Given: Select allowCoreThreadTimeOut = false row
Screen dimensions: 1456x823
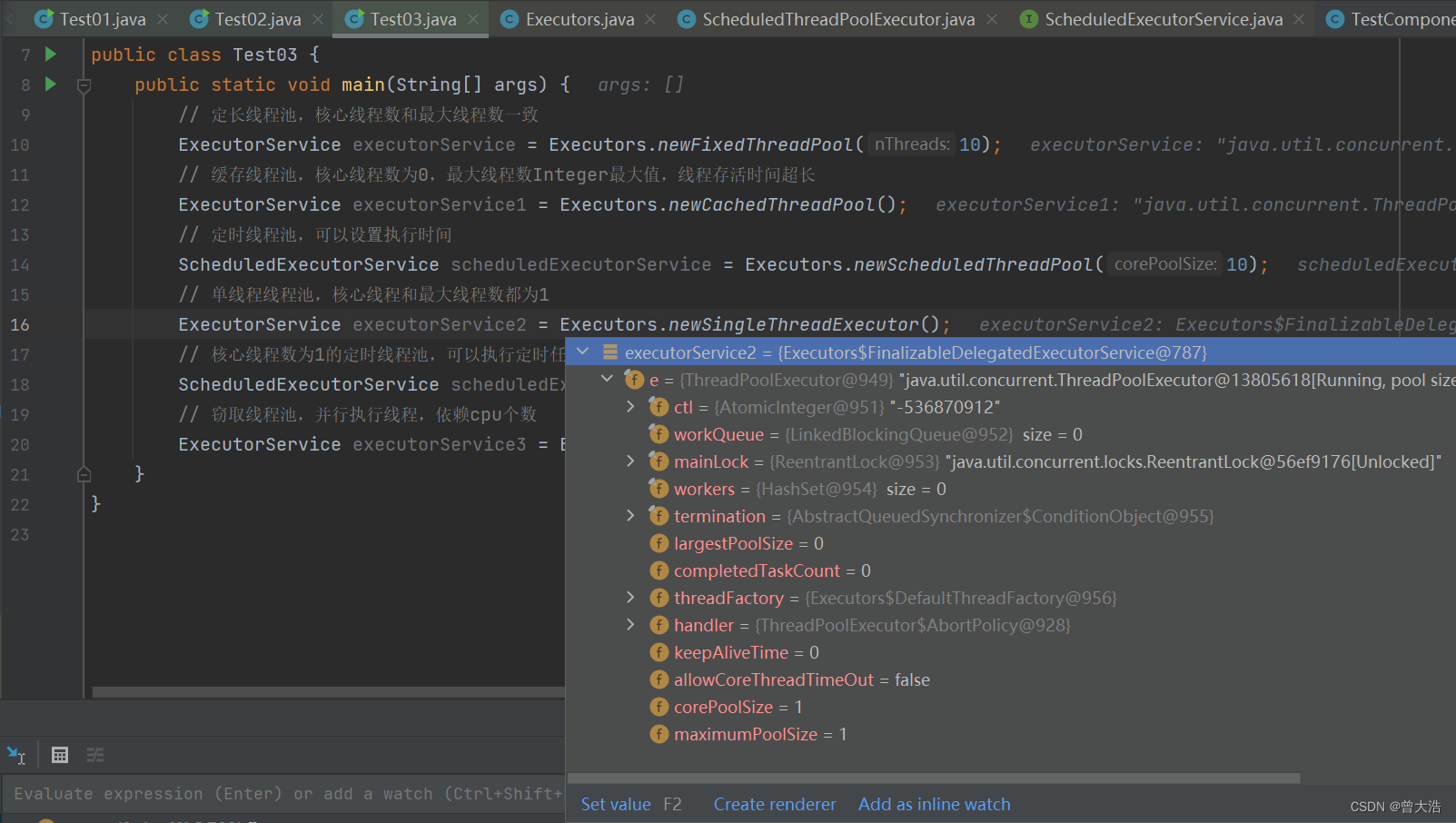Looking at the screenshot, I should [x=1010, y=679].
